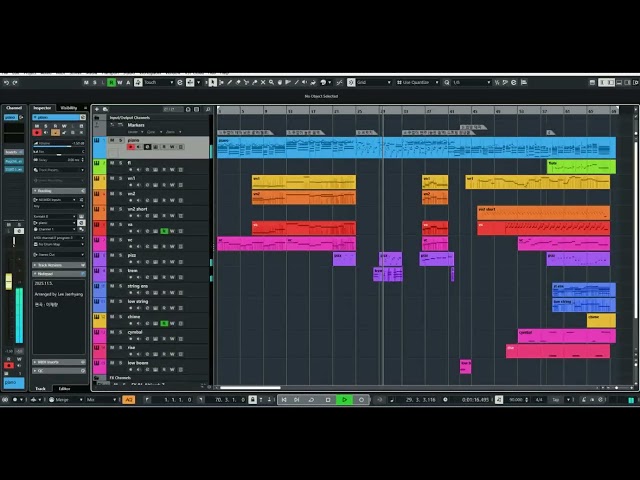Toggle Auto-Scroll button in toolbar

(x=190, y=82)
